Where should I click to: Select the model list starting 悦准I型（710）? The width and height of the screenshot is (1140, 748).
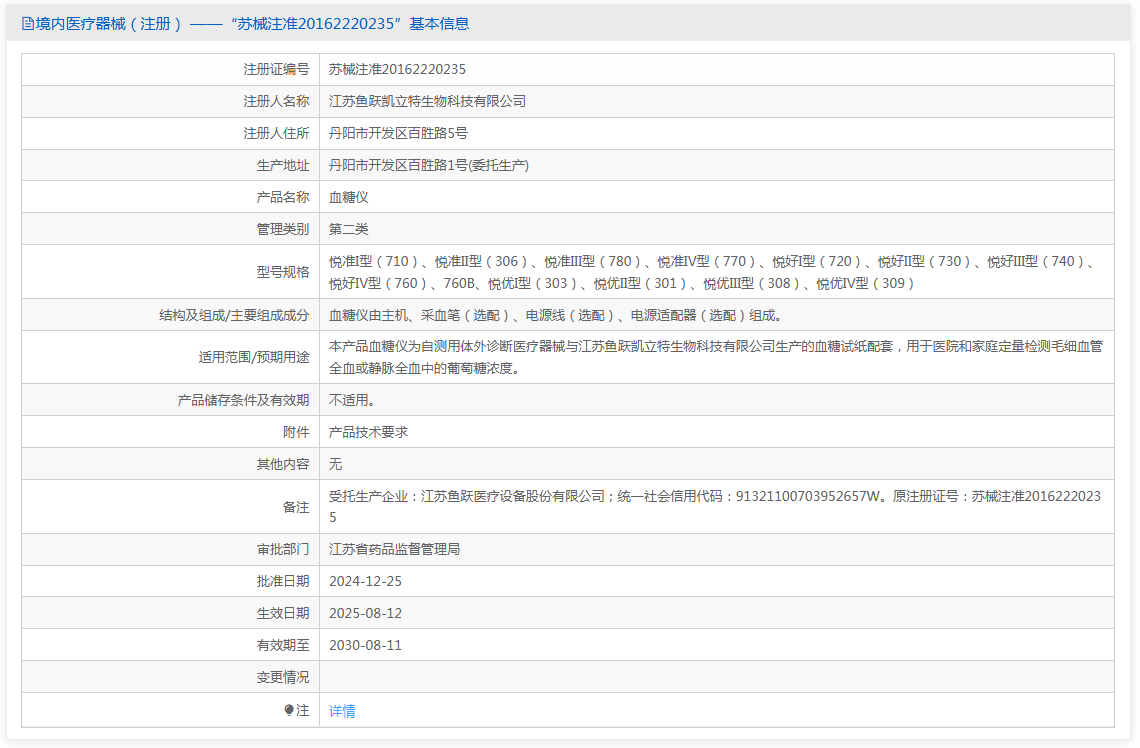click(x=714, y=272)
